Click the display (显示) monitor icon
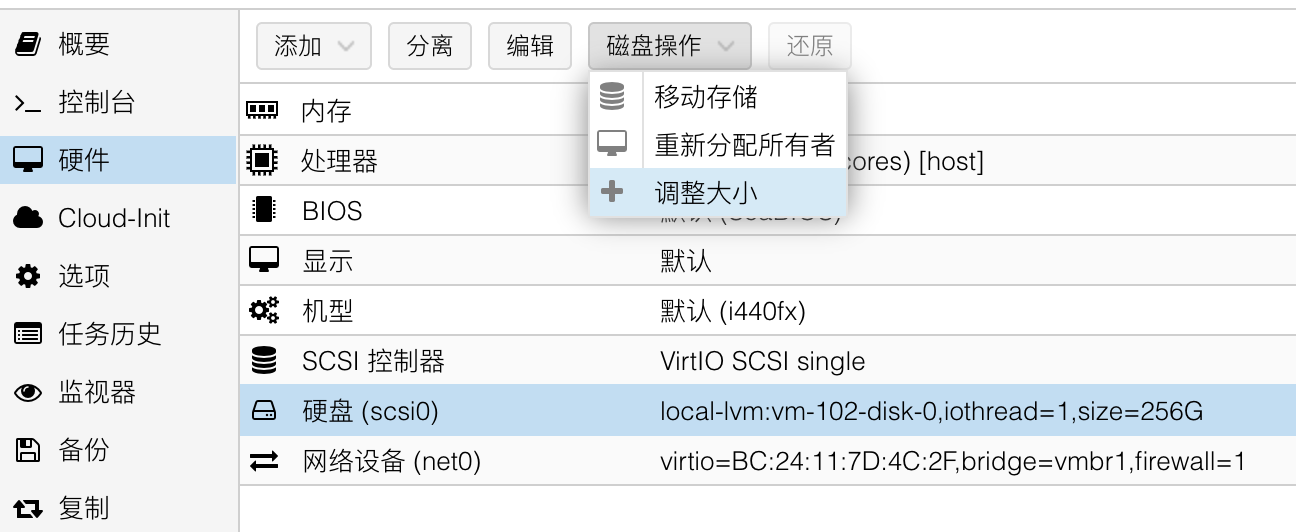The image size is (1296, 532). point(263,260)
